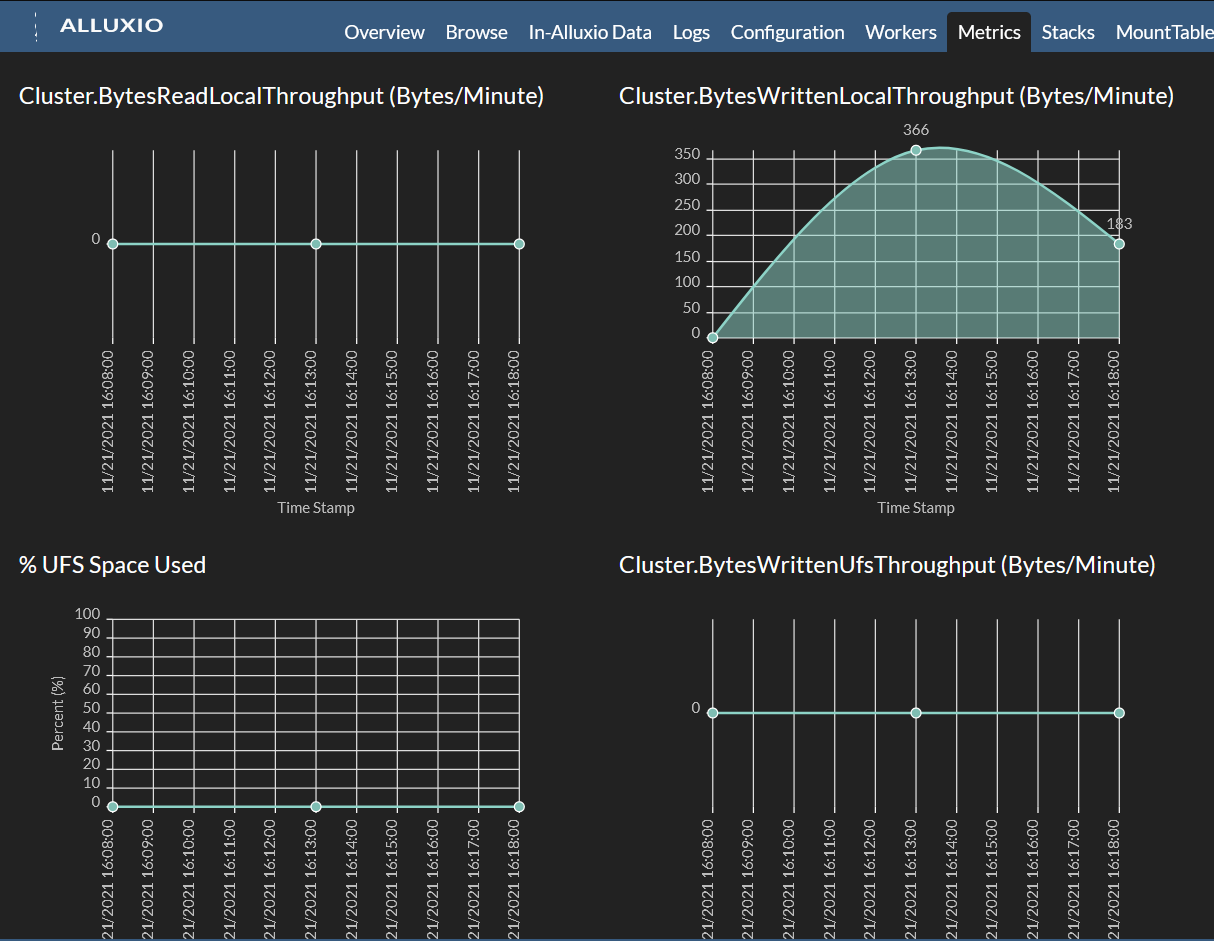The width and height of the screenshot is (1214, 941).
Task: Click the 16:08:00 point on UFS Space Used chart
Action: coord(113,807)
